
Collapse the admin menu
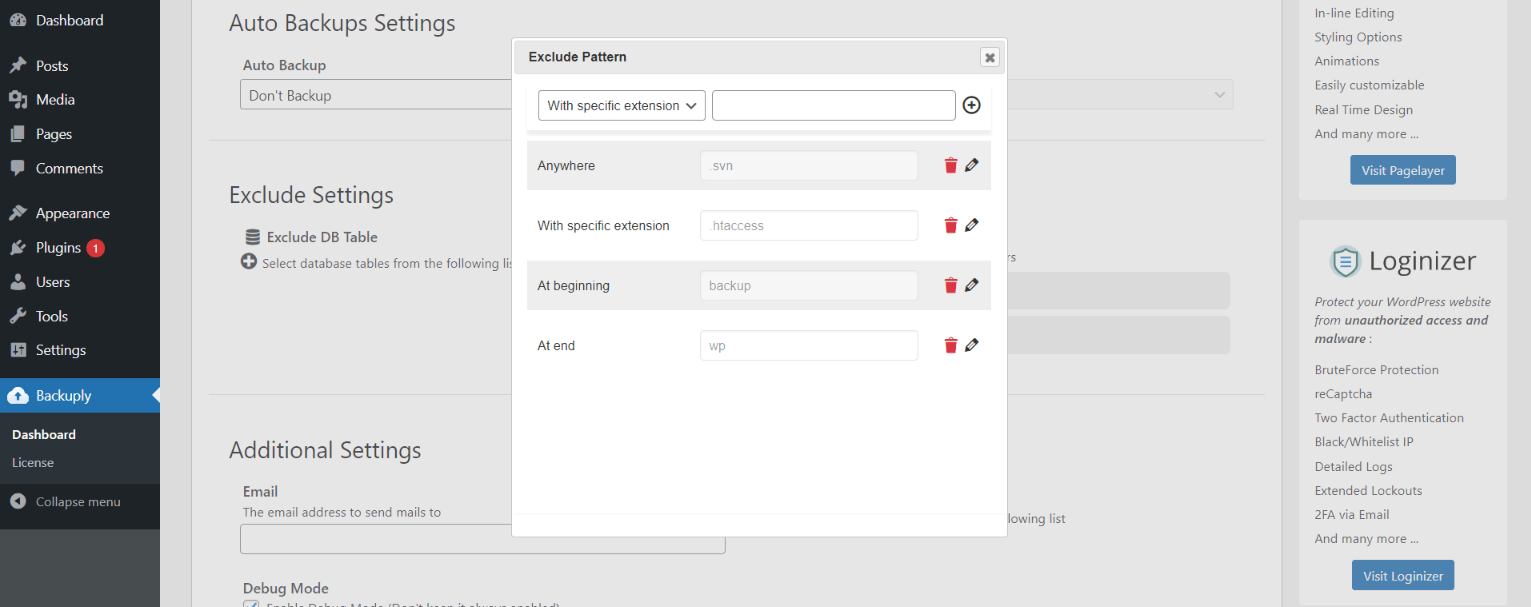pyautogui.click(x=66, y=501)
